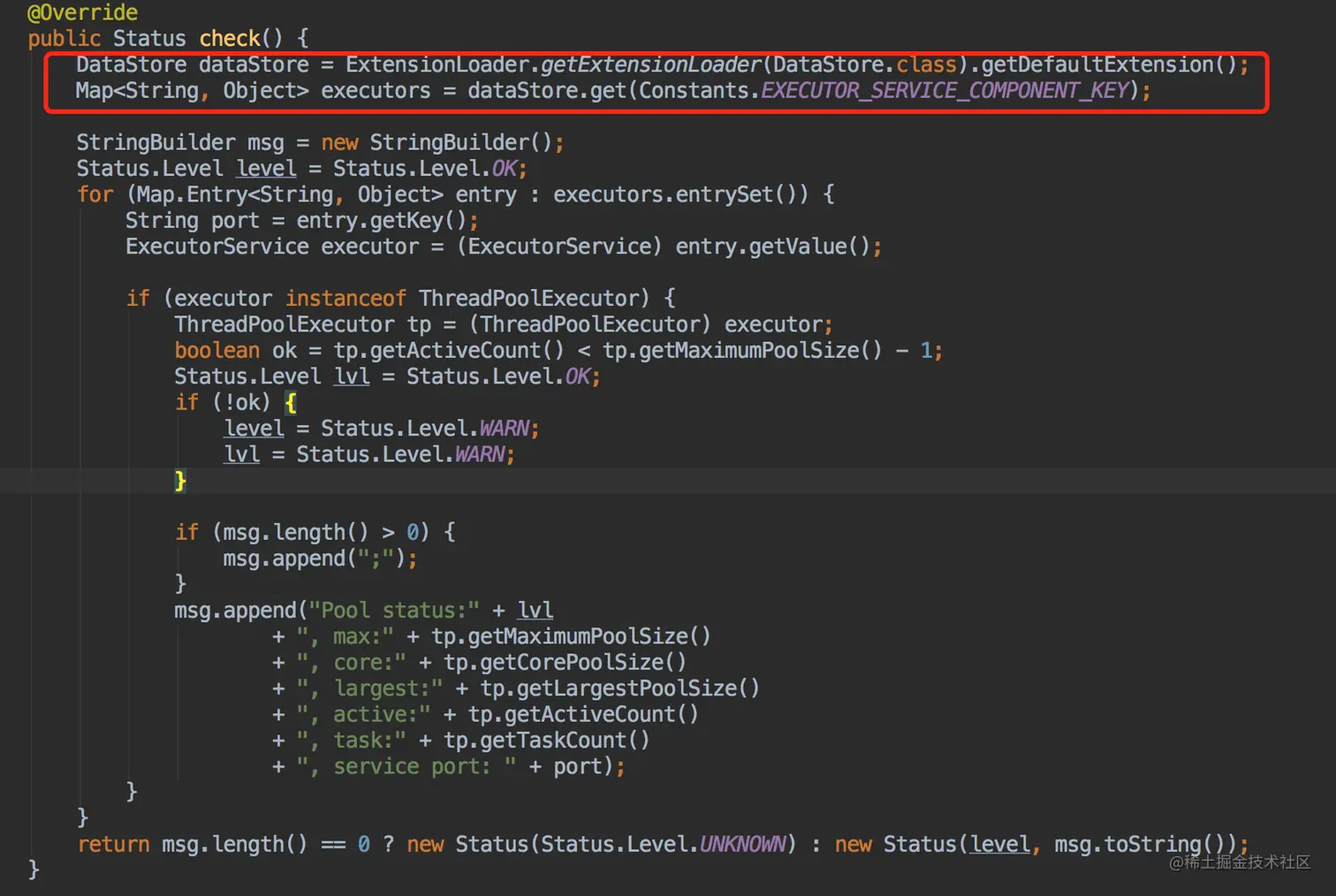
Task: Click entry.getValue() call
Action: 772,247
